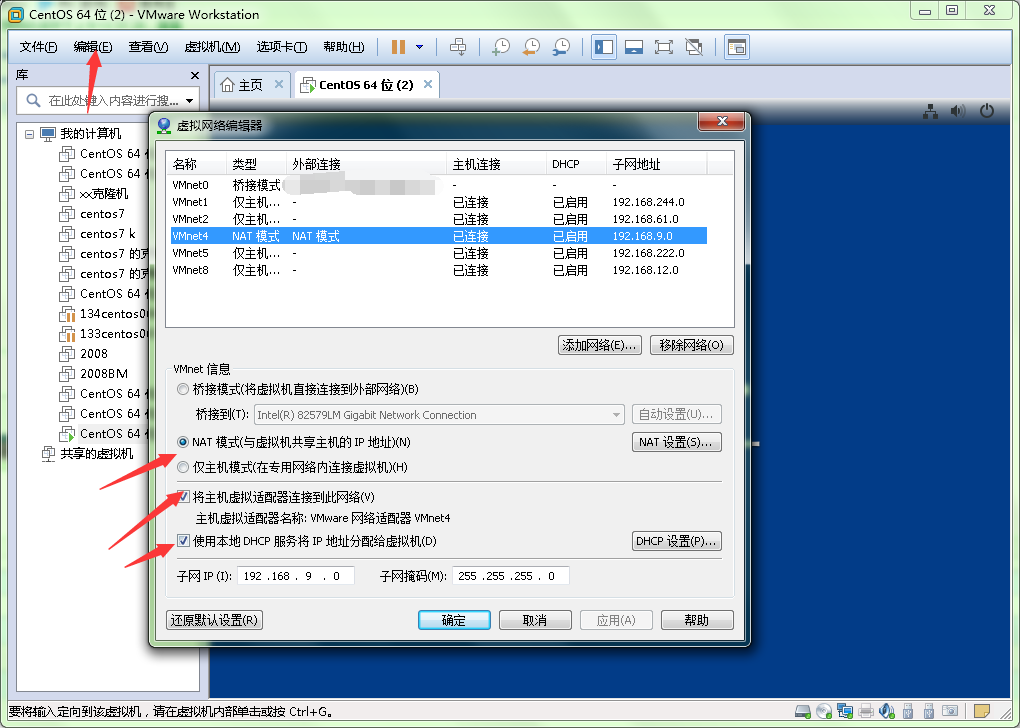Click the 添加网络(E)... button
1020x728 pixels.
coord(600,345)
